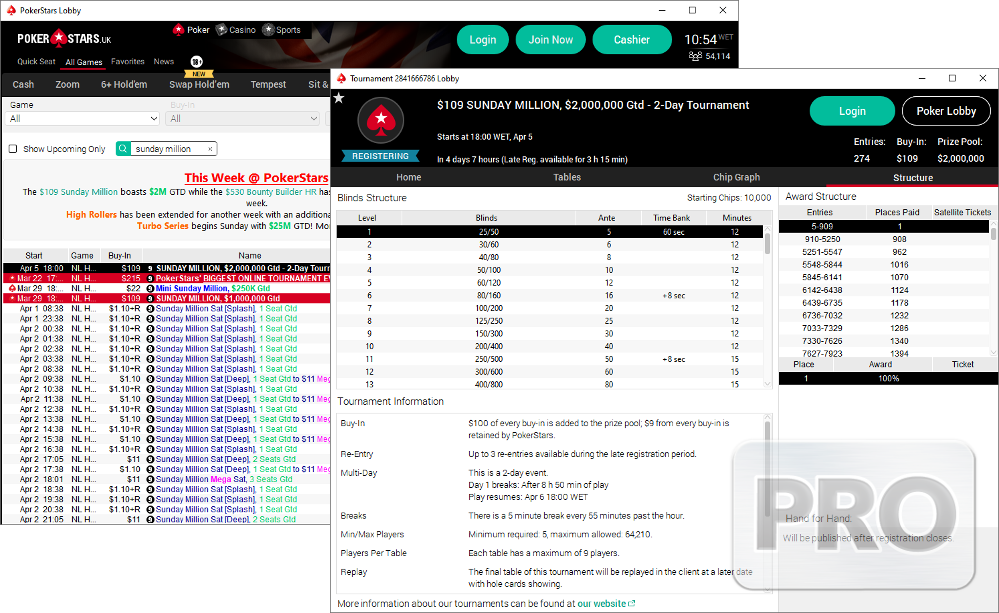Follow the our website link
The height and width of the screenshot is (613, 999).
[602, 603]
